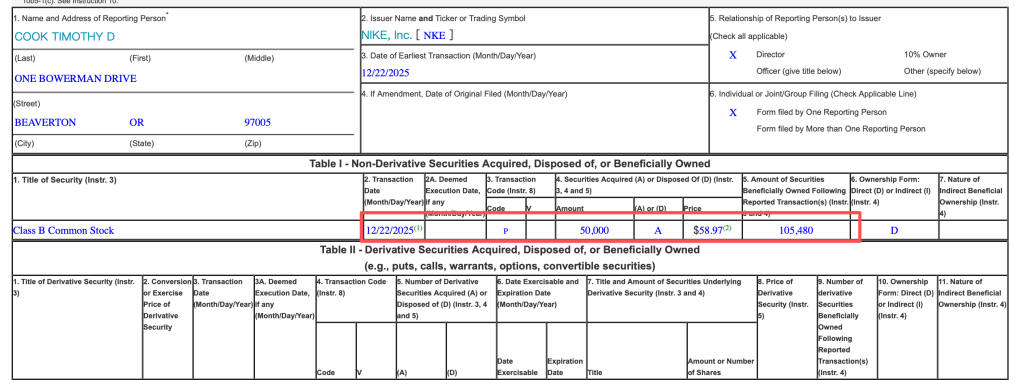The width and height of the screenshot is (1024, 384).
Task: Click the 12/22/2025 earliest transaction date
Action: click(385, 73)
